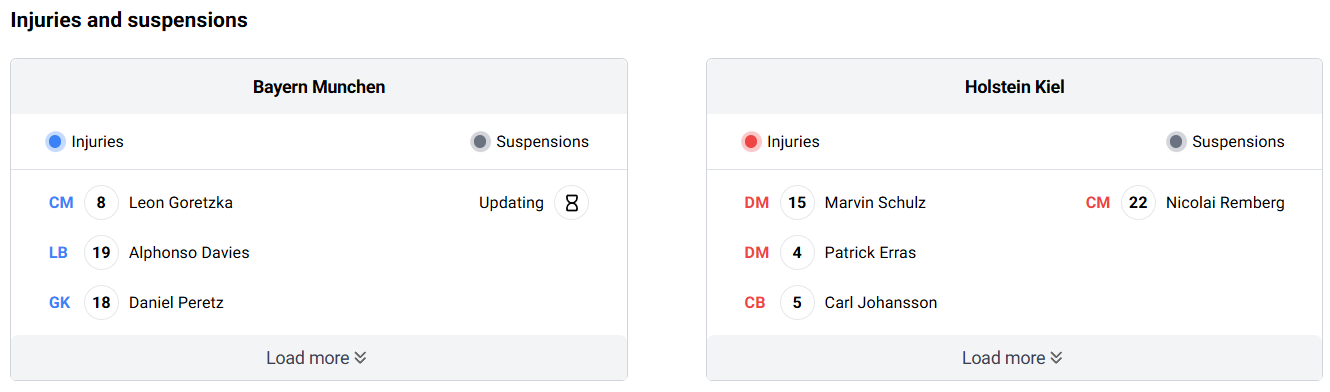This screenshot has width=1330, height=392.
Task: Click the hourglass Updating icon
Action: coord(571,203)
